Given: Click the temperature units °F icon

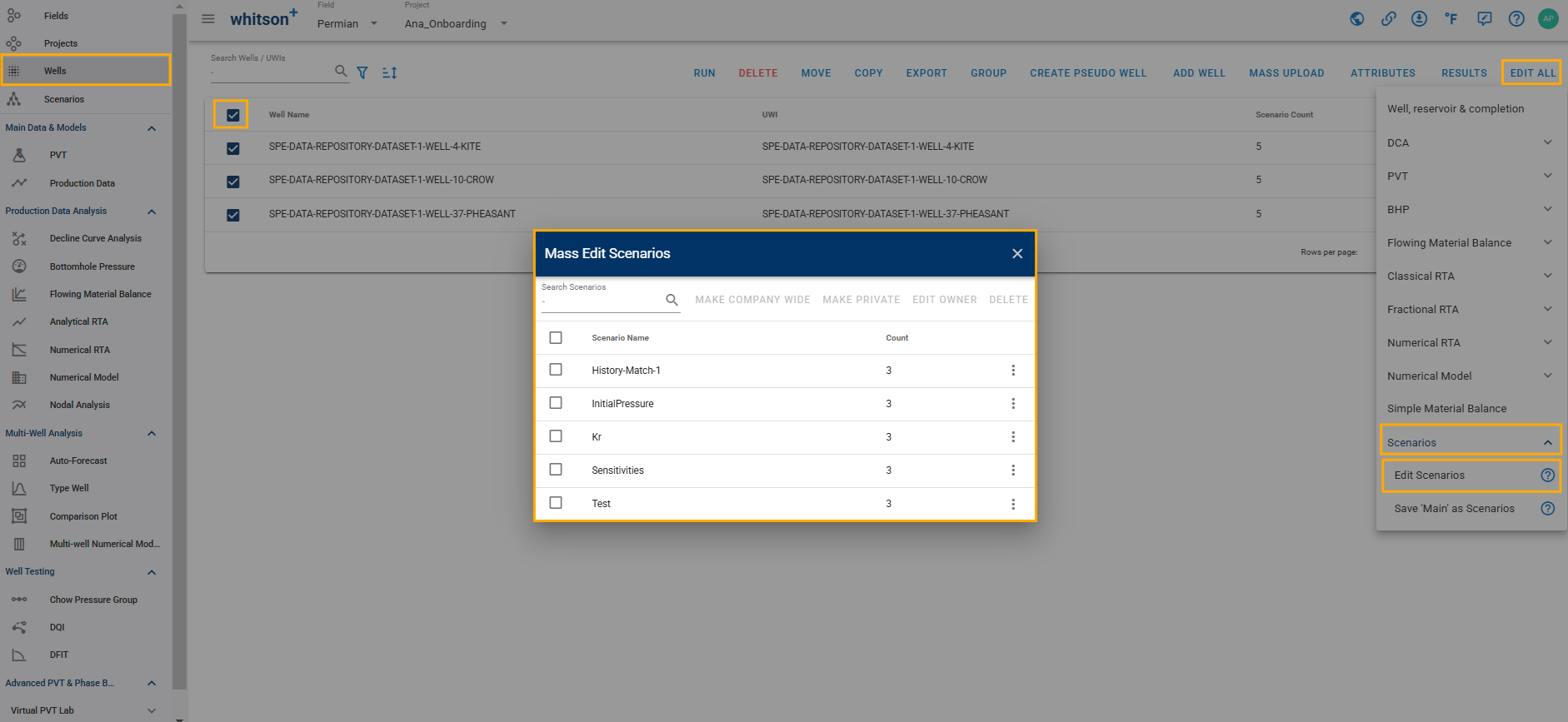Looking at the screenshot, I should (1451, 19).
